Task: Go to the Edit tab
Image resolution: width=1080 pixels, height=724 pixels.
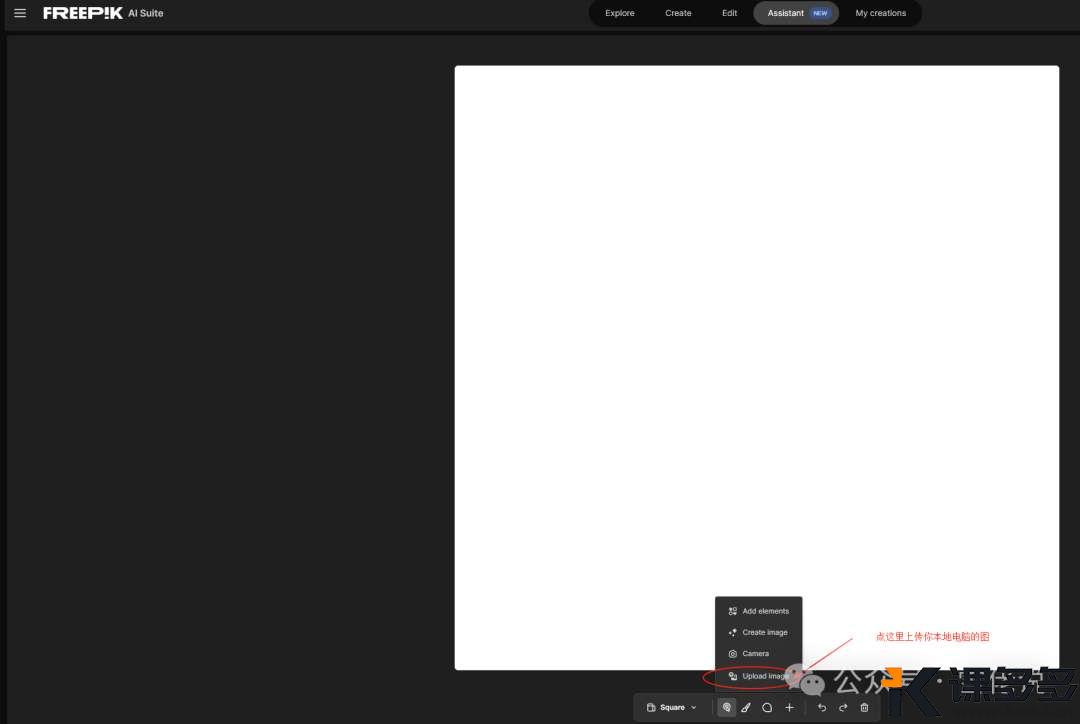Action: 730,13
